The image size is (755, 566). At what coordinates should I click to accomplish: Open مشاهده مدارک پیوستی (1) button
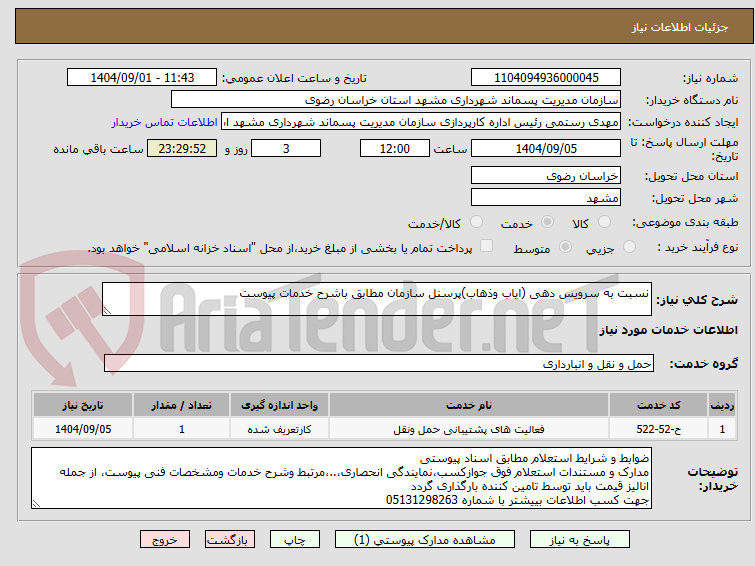click(x=424, y=540)
